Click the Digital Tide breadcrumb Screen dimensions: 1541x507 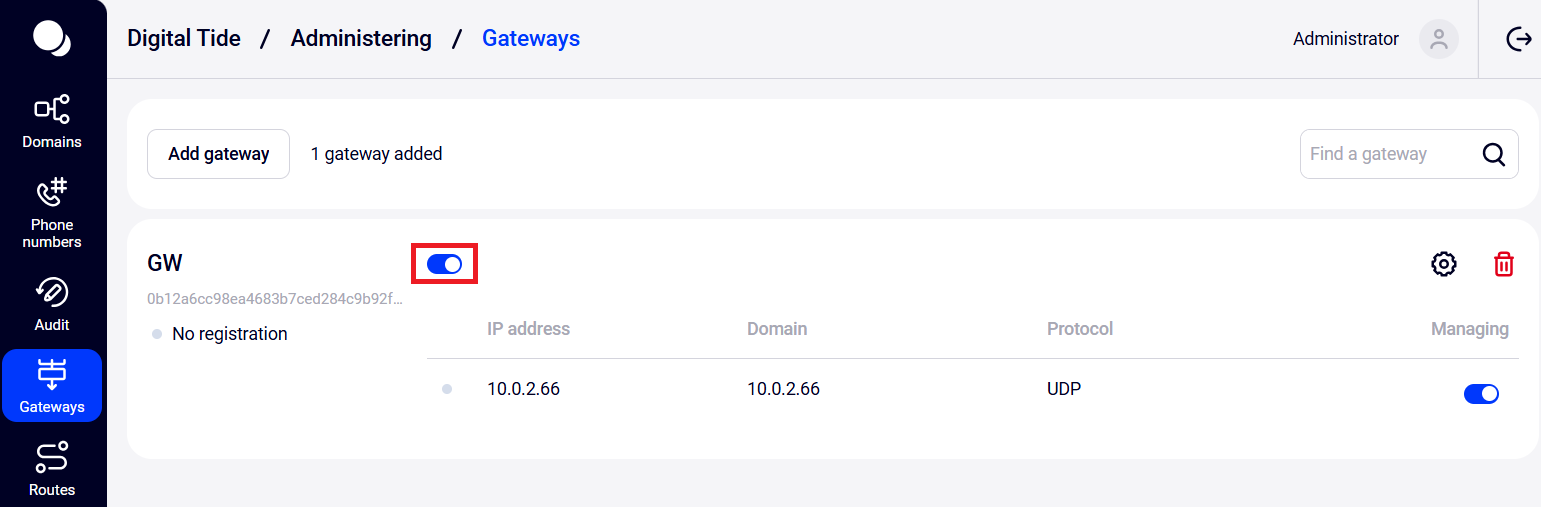(x=184, y=39)
